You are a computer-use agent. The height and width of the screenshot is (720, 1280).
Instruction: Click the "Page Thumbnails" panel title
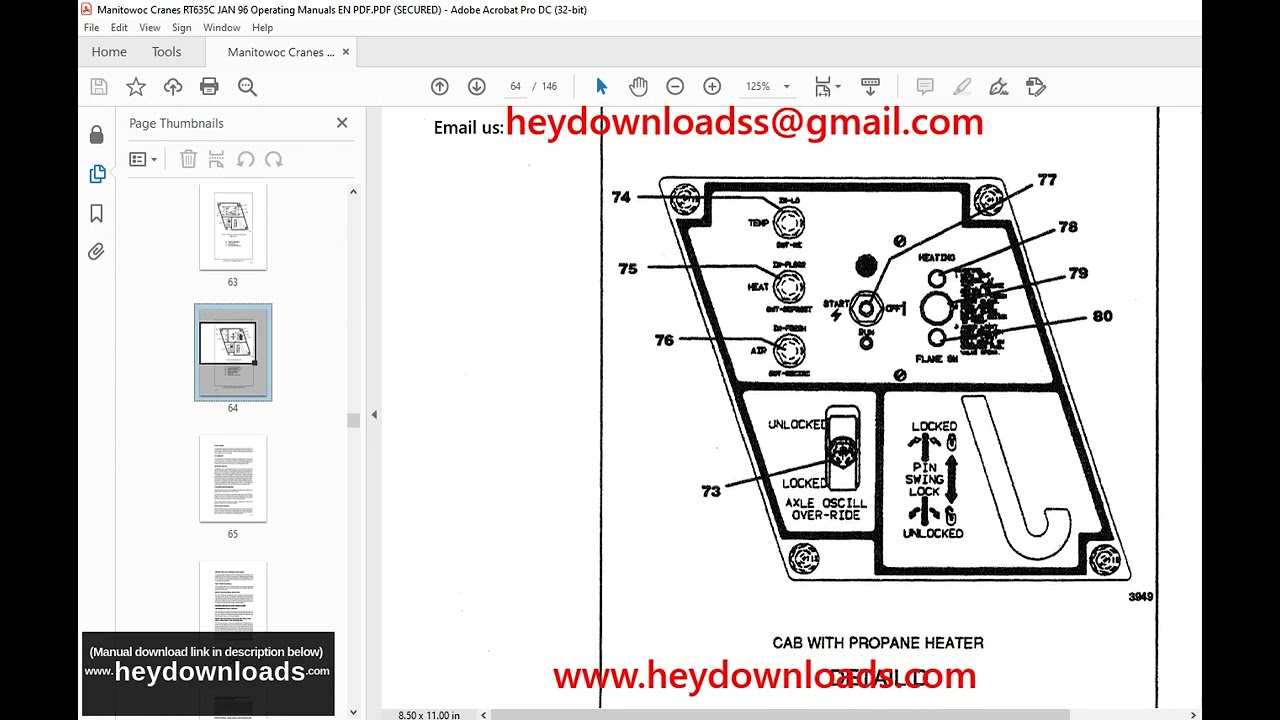[176, 123]
